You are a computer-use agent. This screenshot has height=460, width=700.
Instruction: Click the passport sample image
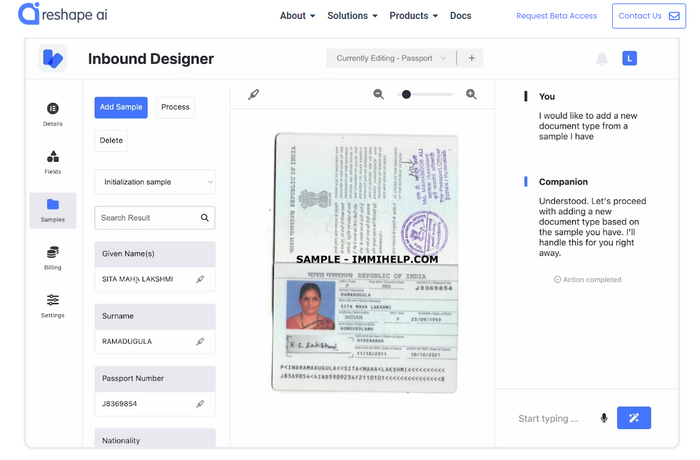pyautogui.click(x=366, y=263)
